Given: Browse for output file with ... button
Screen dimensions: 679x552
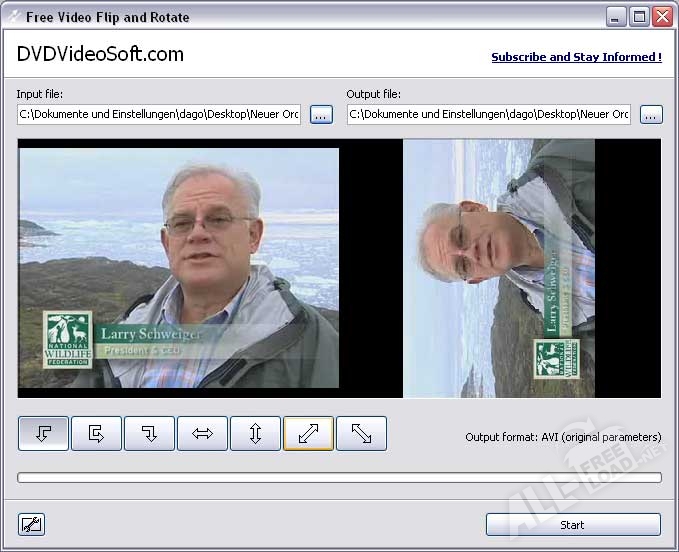Looking at the screenshot, I should point(651,115).
